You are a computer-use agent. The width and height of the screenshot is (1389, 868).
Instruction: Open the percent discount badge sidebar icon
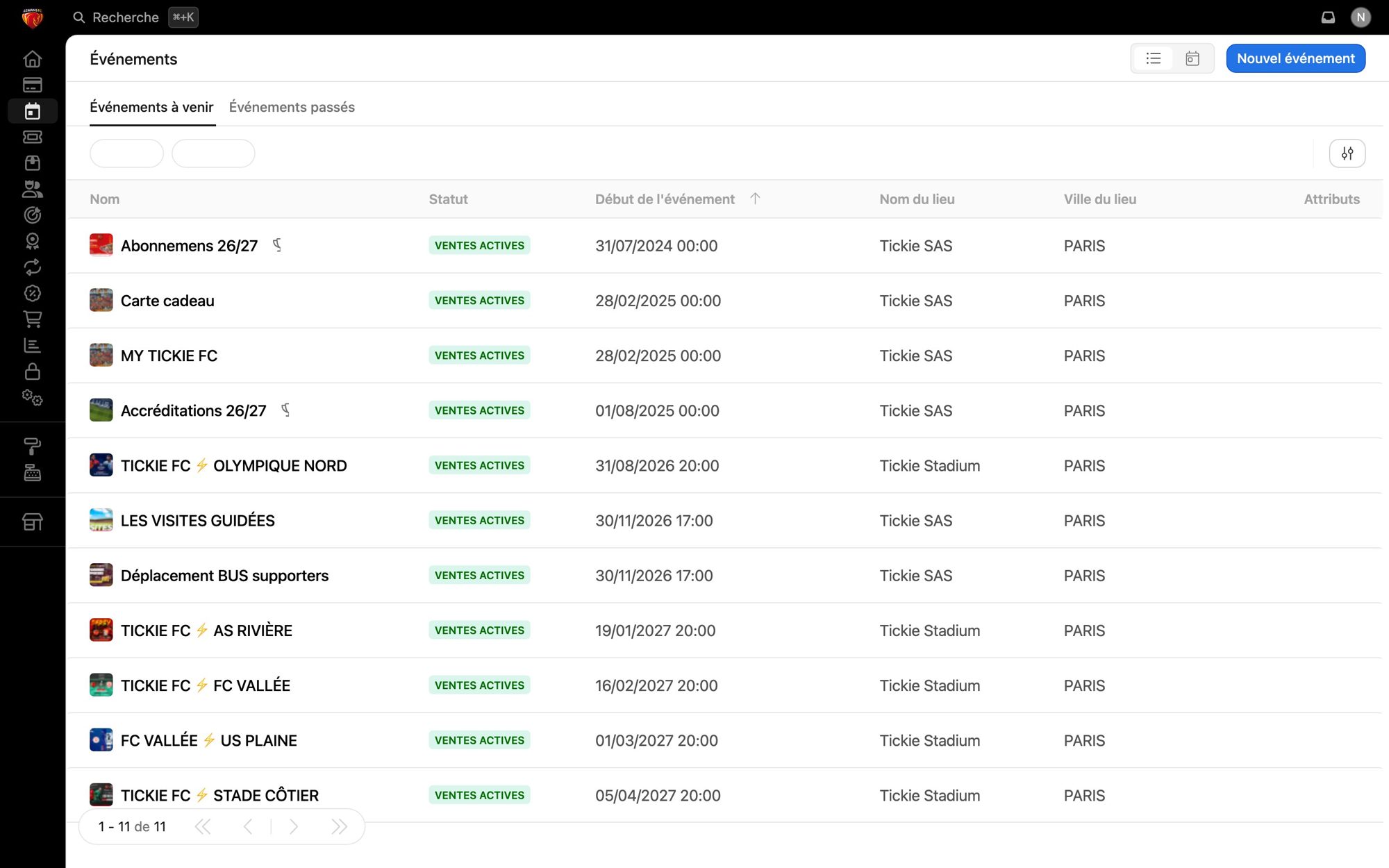(32, 293)
